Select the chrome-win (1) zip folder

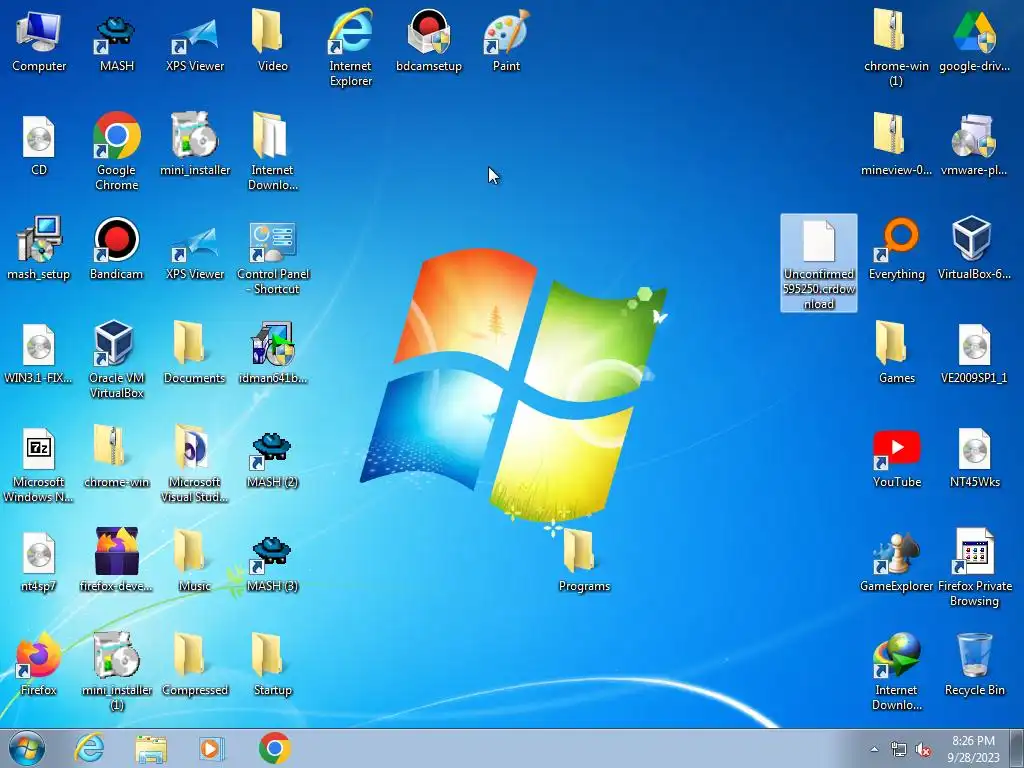(896, 48)
